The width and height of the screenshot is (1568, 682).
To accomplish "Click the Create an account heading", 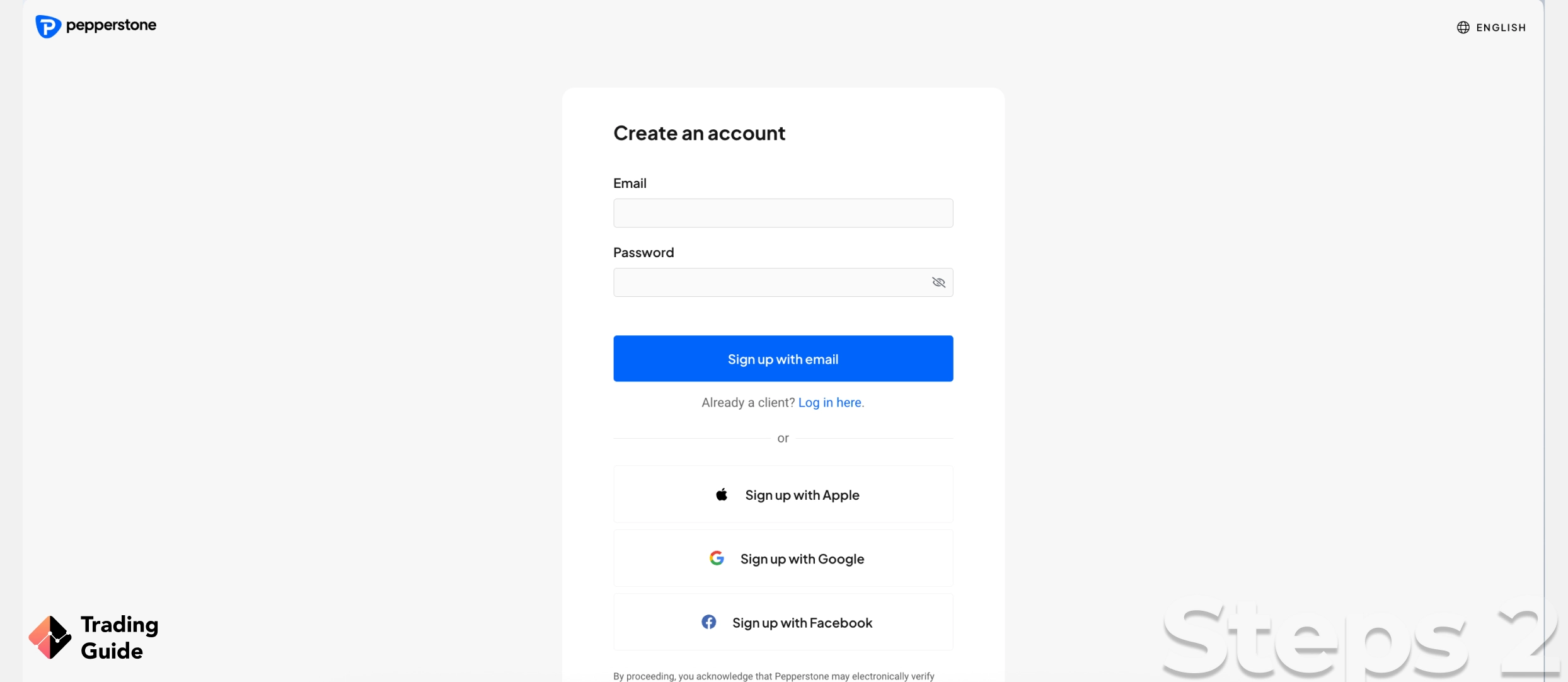I will pyautogui.click(x=699, y=133).
